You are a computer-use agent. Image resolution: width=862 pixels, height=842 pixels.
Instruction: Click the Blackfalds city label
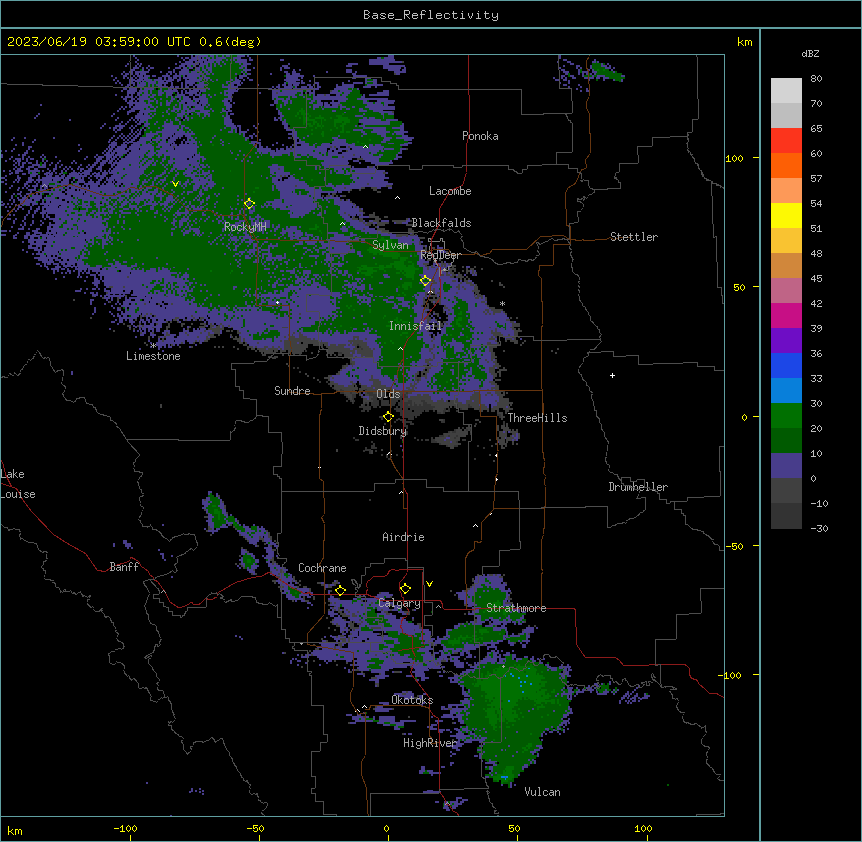point(441,223)
